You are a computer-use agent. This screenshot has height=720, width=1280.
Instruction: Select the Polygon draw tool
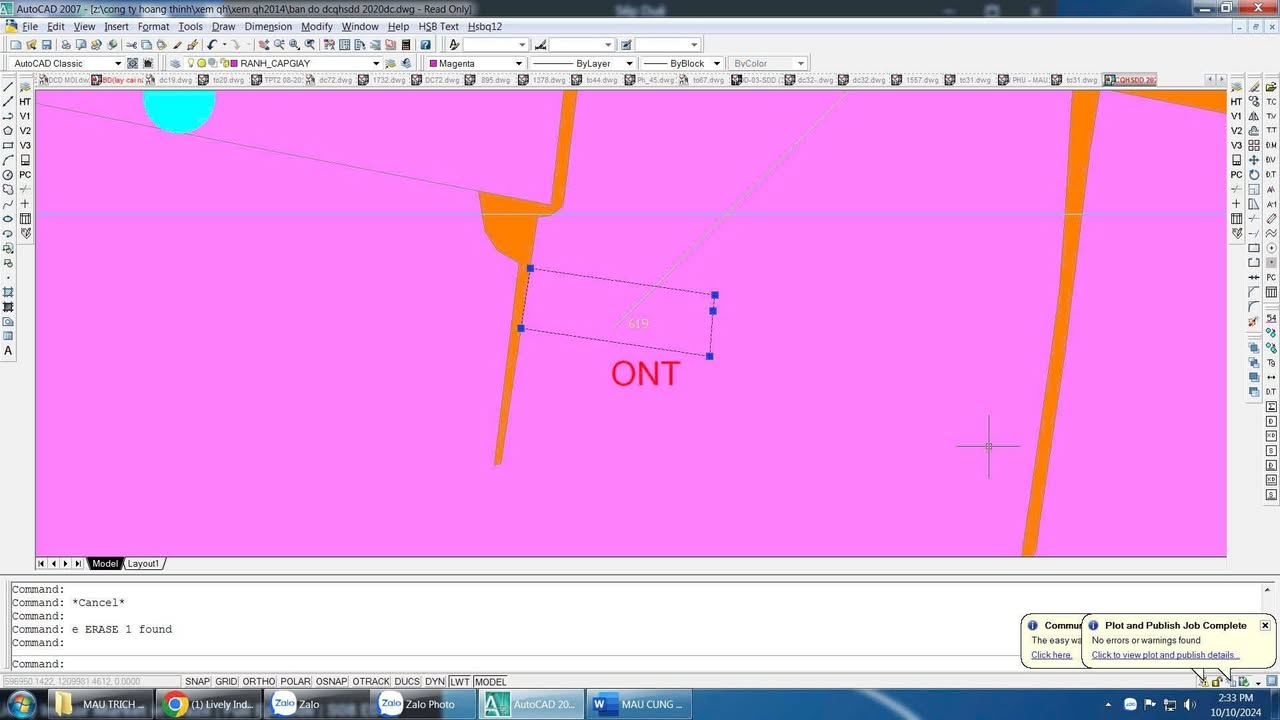pyautogui.click(x=8, y=131)
